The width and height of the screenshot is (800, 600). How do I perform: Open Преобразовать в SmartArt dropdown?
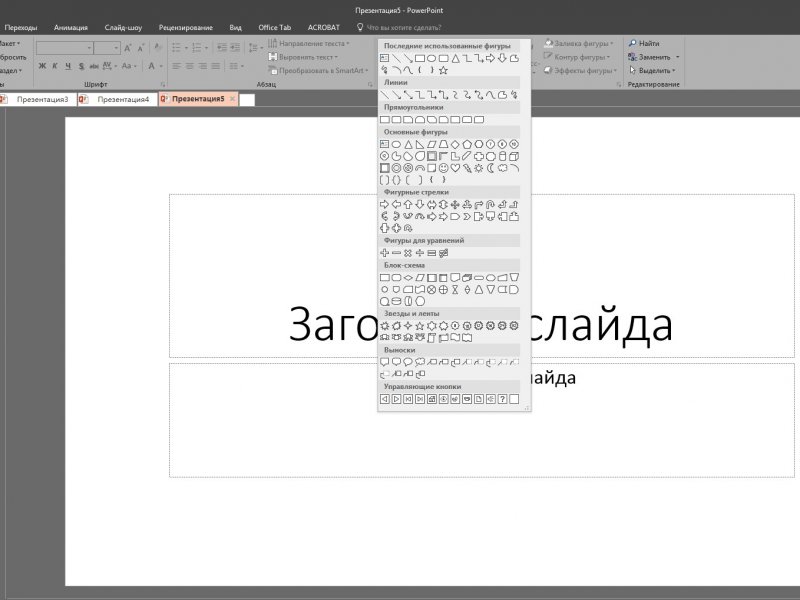tap(318, 70)
